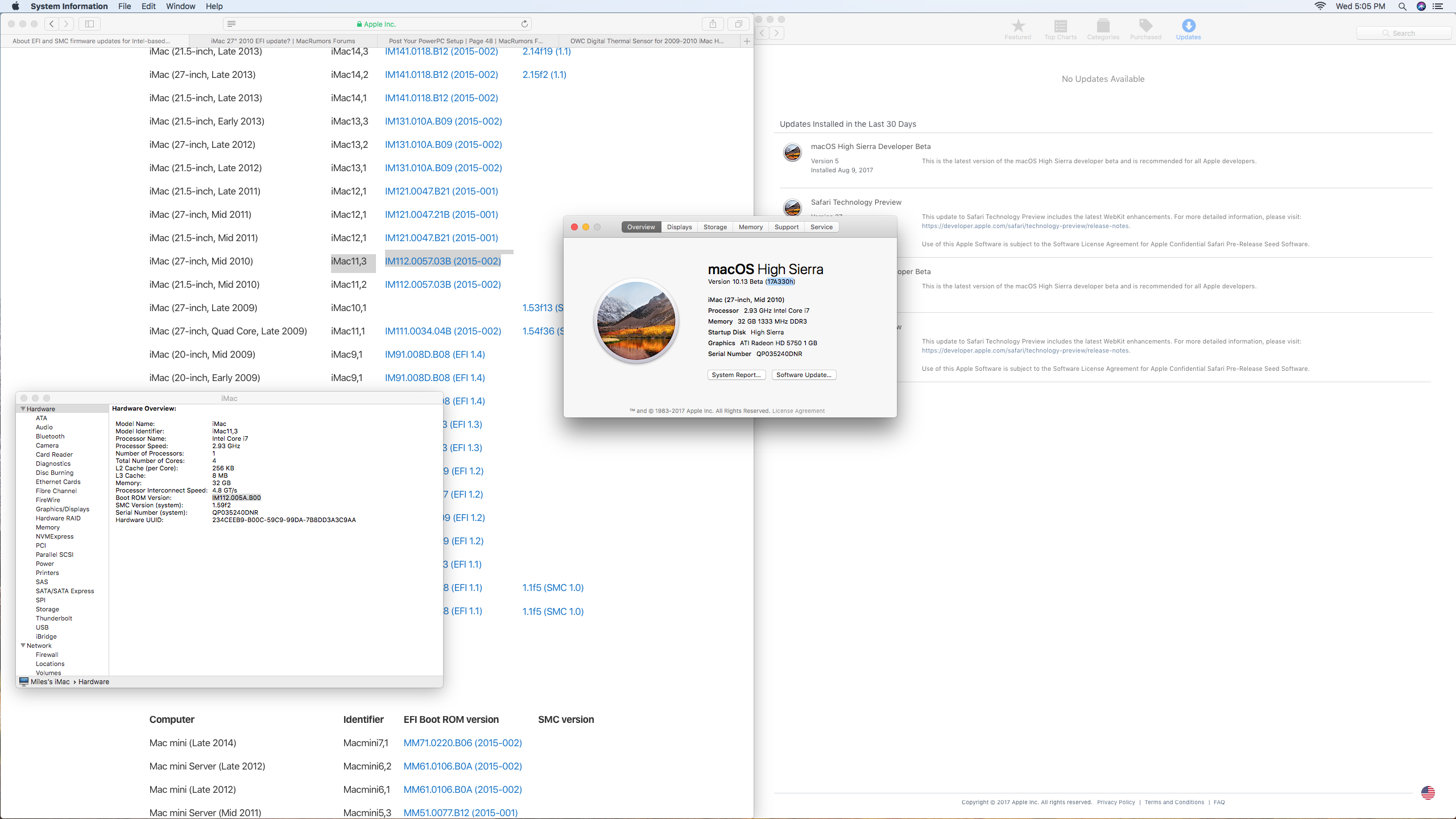The width and height of the screenshot is (1456, 819).
Task: Select SATA/SATA Express in sidebar
Action: pos(65,591)
